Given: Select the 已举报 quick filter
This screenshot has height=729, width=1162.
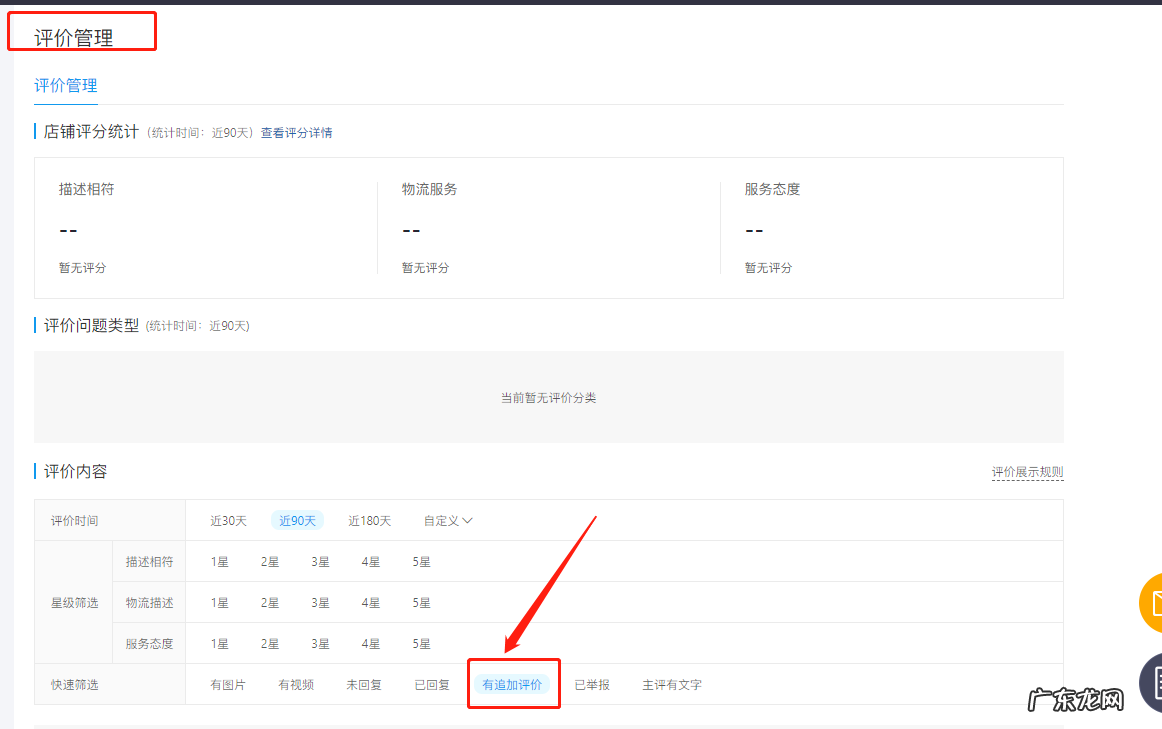Looking at the screenshot, I should point(592,684).
